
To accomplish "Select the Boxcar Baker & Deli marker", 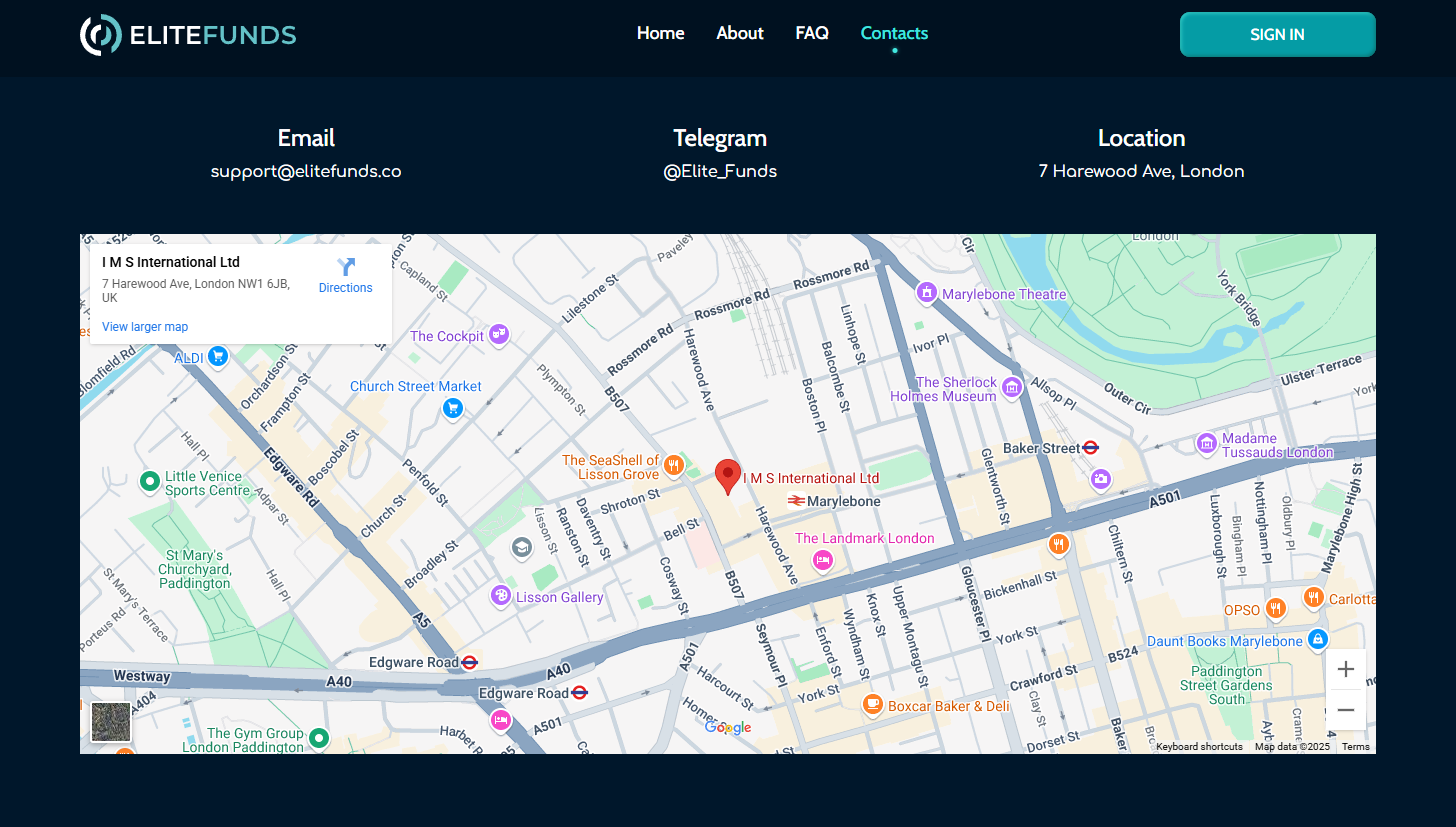I will (x=873, y=705).
